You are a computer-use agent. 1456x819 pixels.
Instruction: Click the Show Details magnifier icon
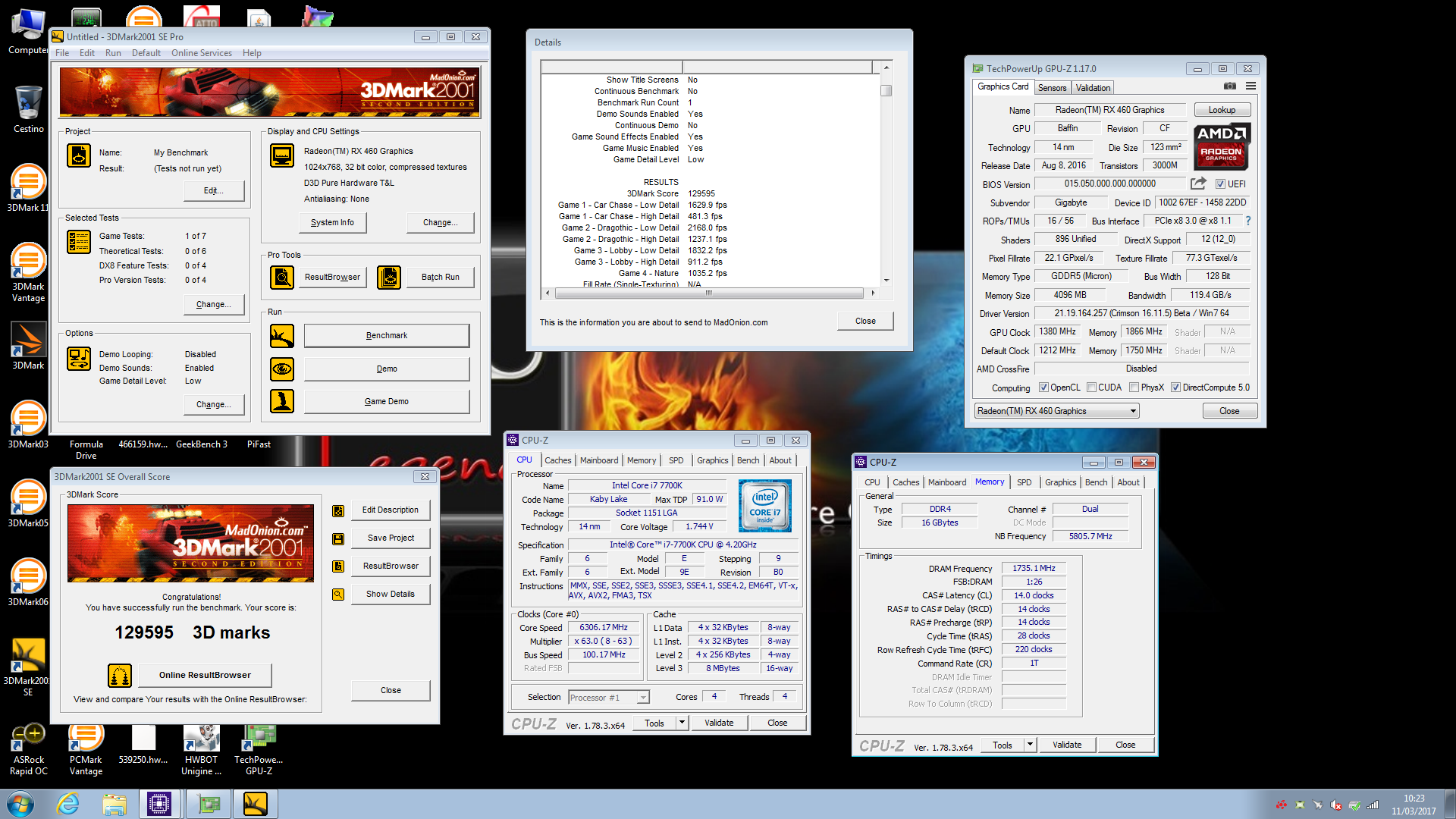click(338, 595)
